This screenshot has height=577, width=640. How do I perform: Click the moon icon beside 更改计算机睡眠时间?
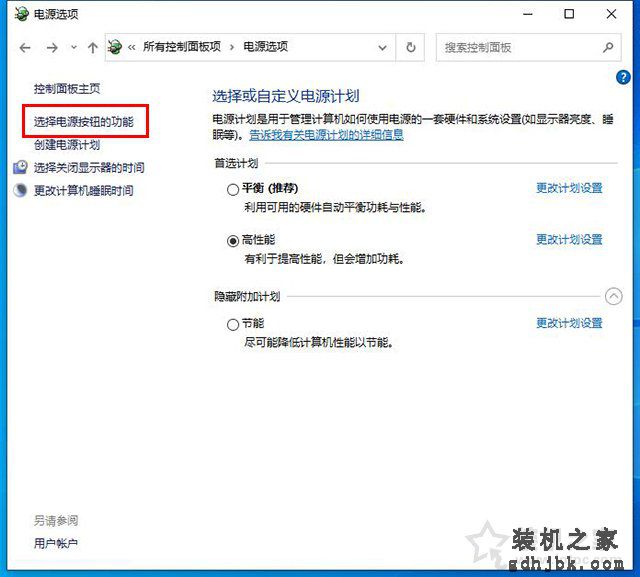point(20,190)
